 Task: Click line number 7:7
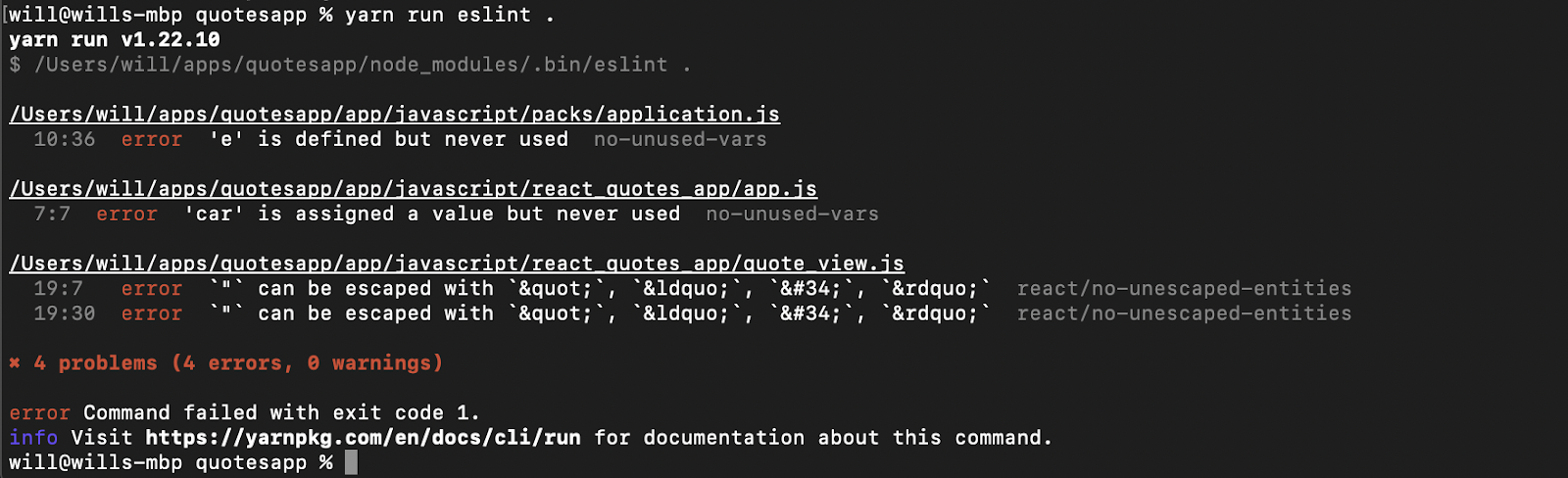pos(52,214)
